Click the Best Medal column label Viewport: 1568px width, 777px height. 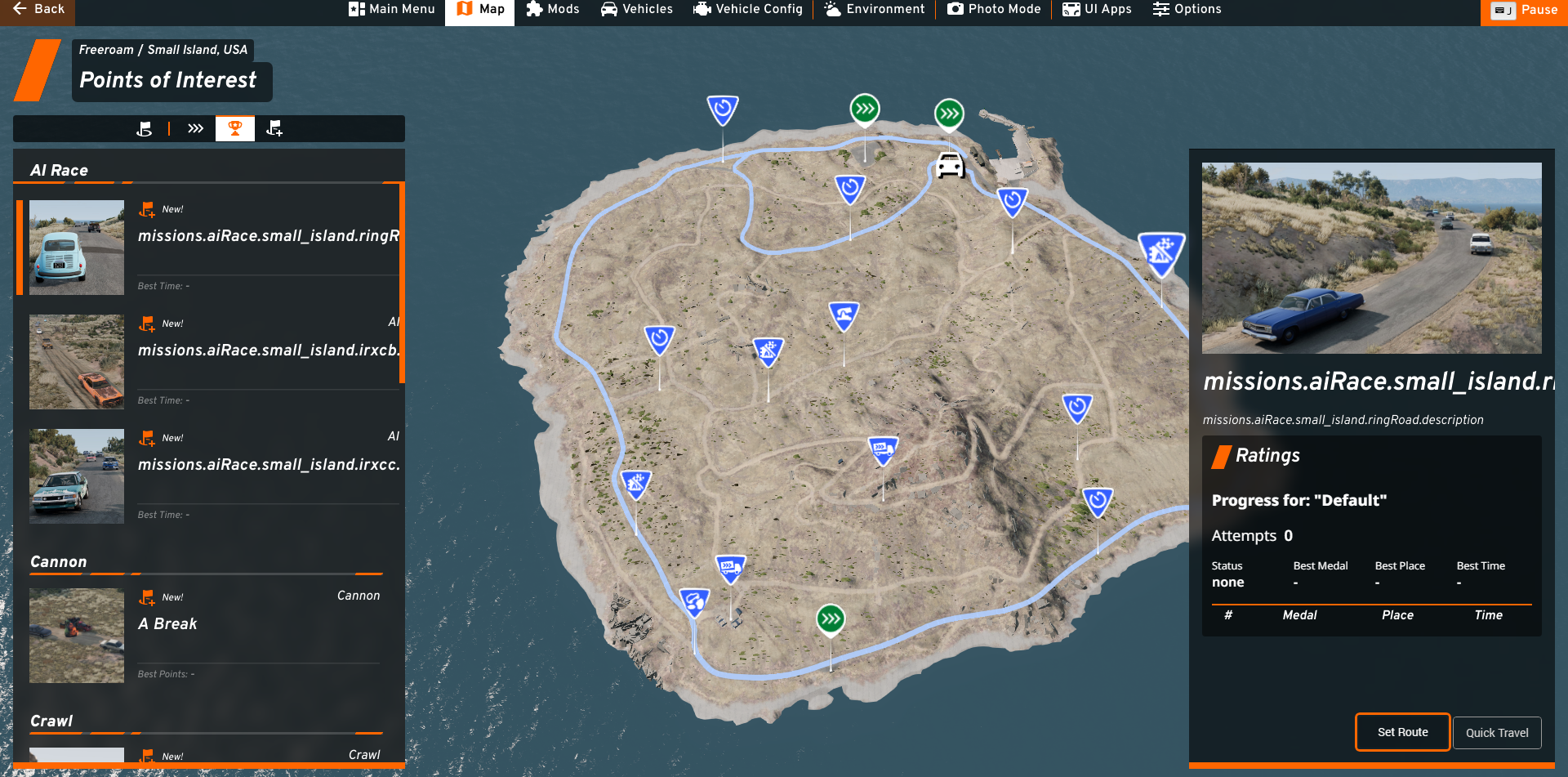tap(1321, 566)
